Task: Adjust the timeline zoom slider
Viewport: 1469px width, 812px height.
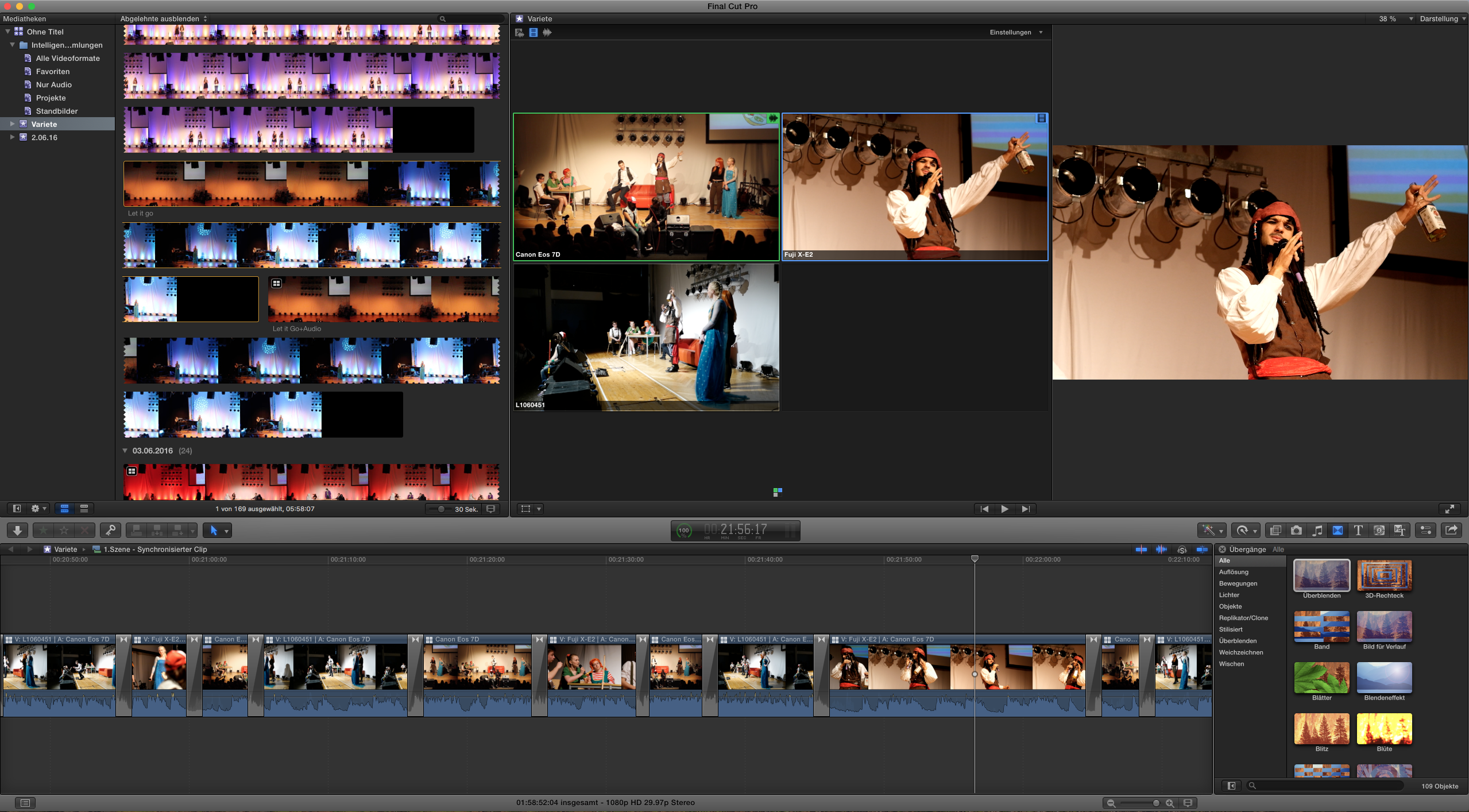Action: 1141,803
